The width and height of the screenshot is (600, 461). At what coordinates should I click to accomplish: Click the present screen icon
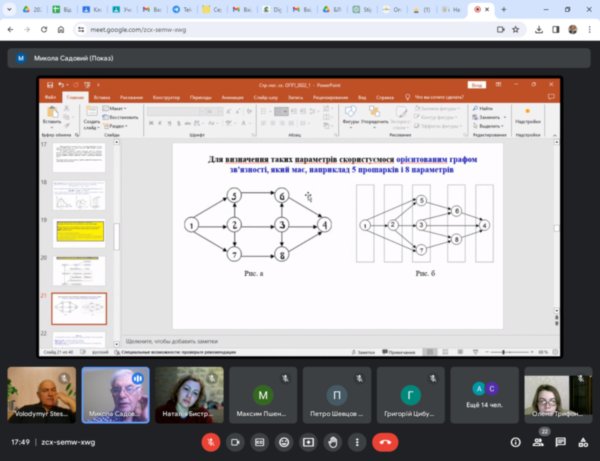tap(309, 441)
